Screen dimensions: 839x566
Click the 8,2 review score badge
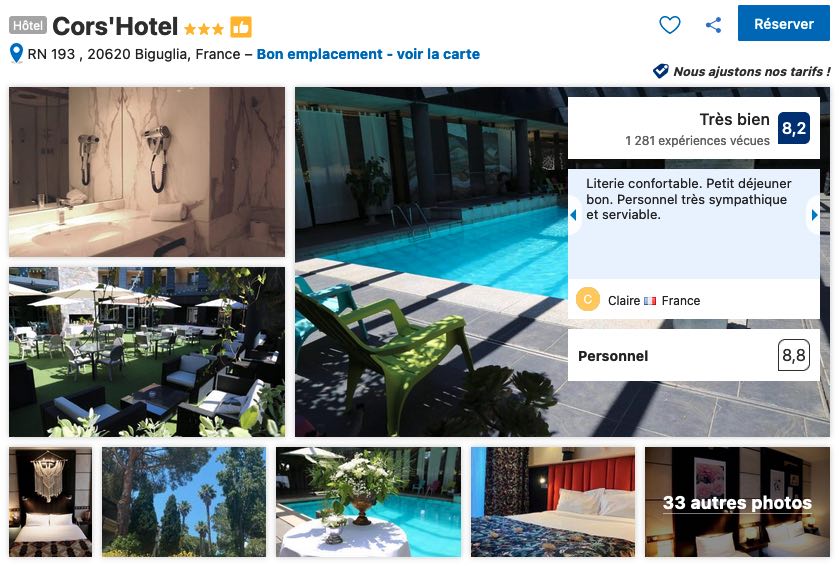[x=794, y=128]
